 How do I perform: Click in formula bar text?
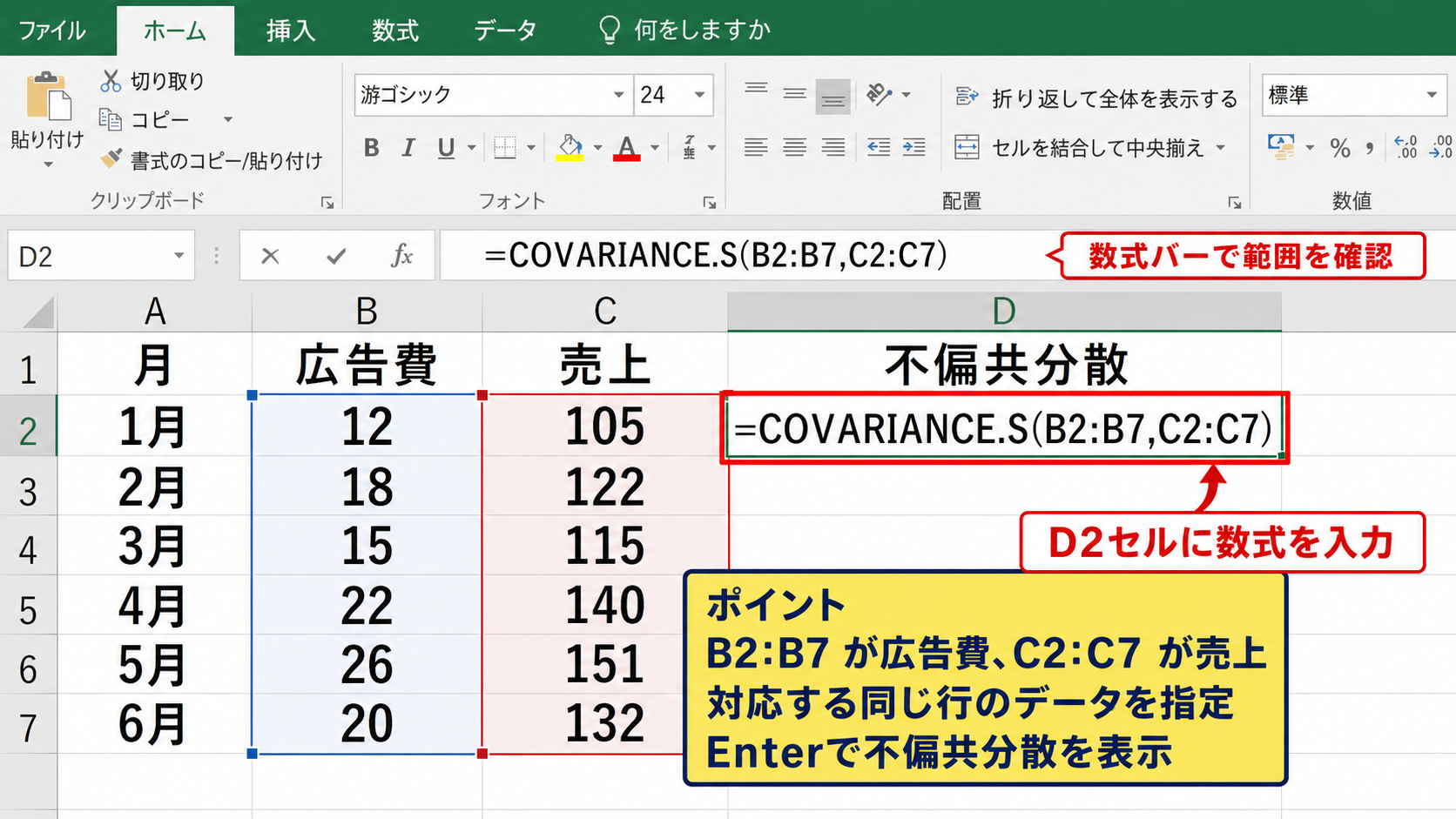point(716,256)
